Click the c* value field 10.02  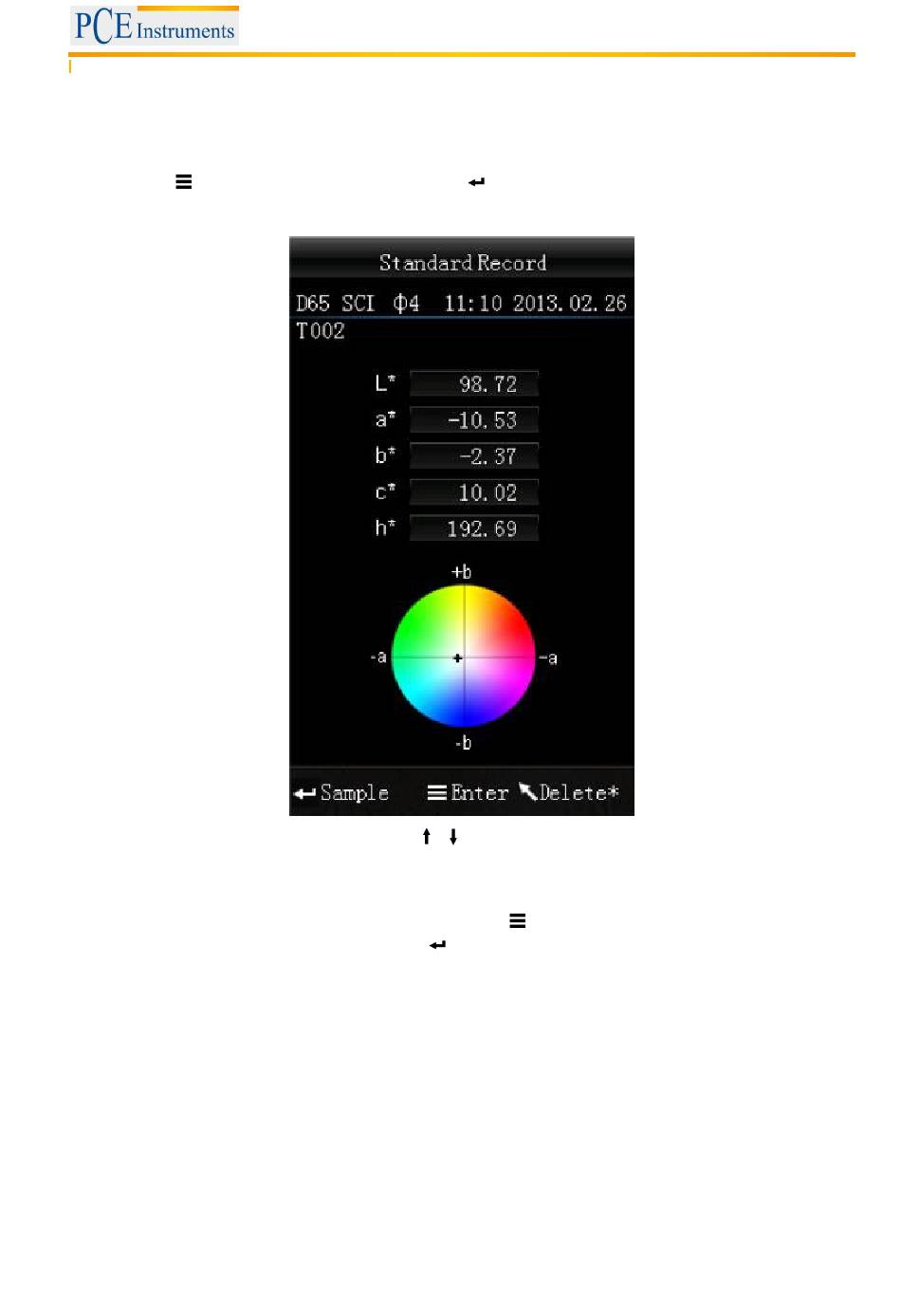coord(474,492)
